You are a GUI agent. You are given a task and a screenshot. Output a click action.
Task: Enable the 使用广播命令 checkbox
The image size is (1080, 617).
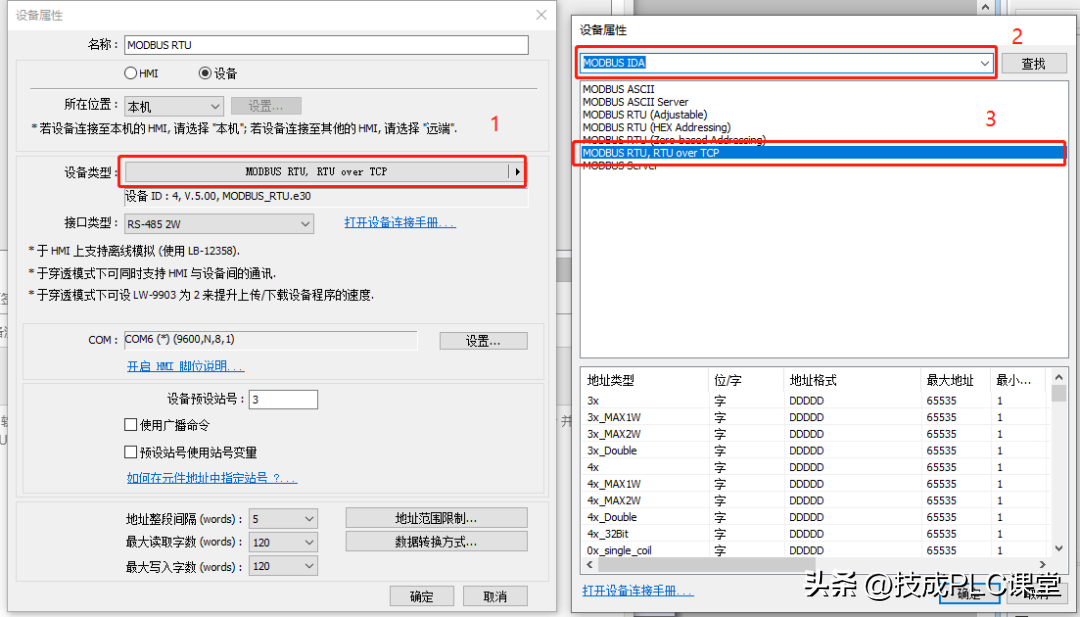(130, 425)
